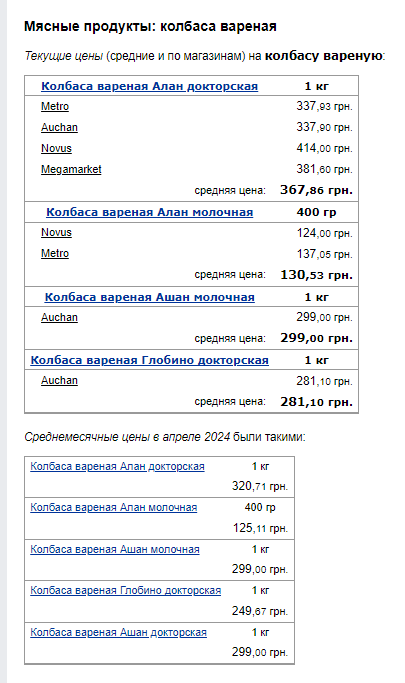Open Auchan store link under Алан докторская
The image size is (405, 683).
[x=59, y=127]
